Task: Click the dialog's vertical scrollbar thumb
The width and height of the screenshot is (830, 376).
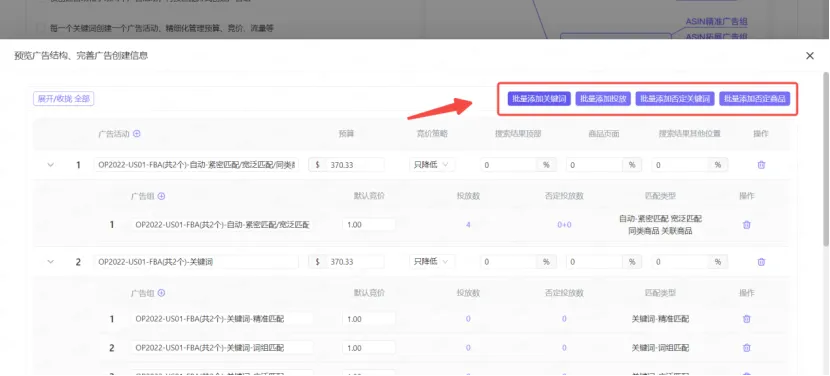Action: 825,159
